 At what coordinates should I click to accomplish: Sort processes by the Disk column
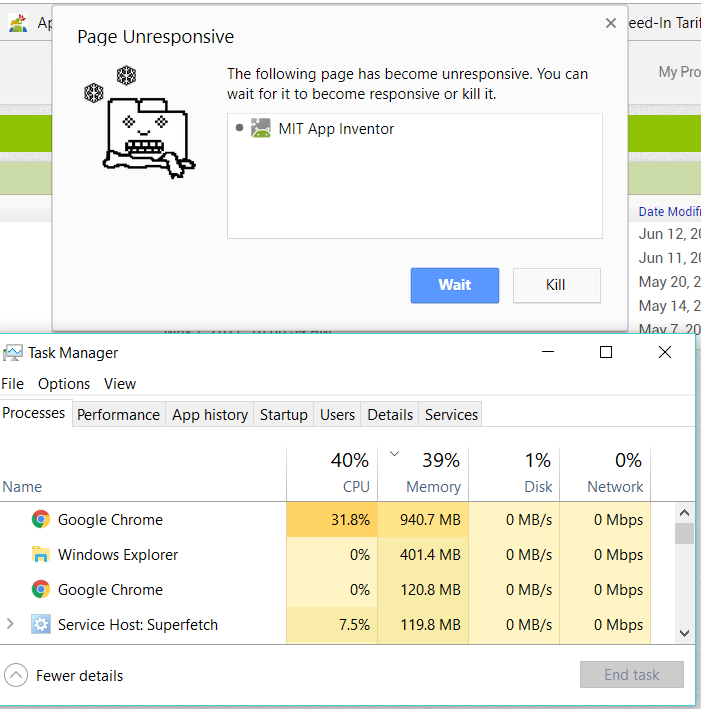pyautogui.click(x=514, y=474)
